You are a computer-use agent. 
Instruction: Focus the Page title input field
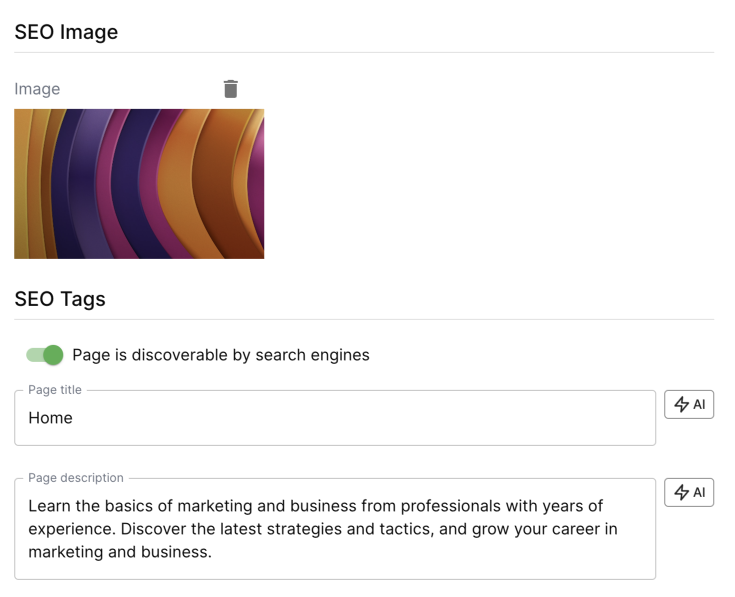[x=335, y=418]
